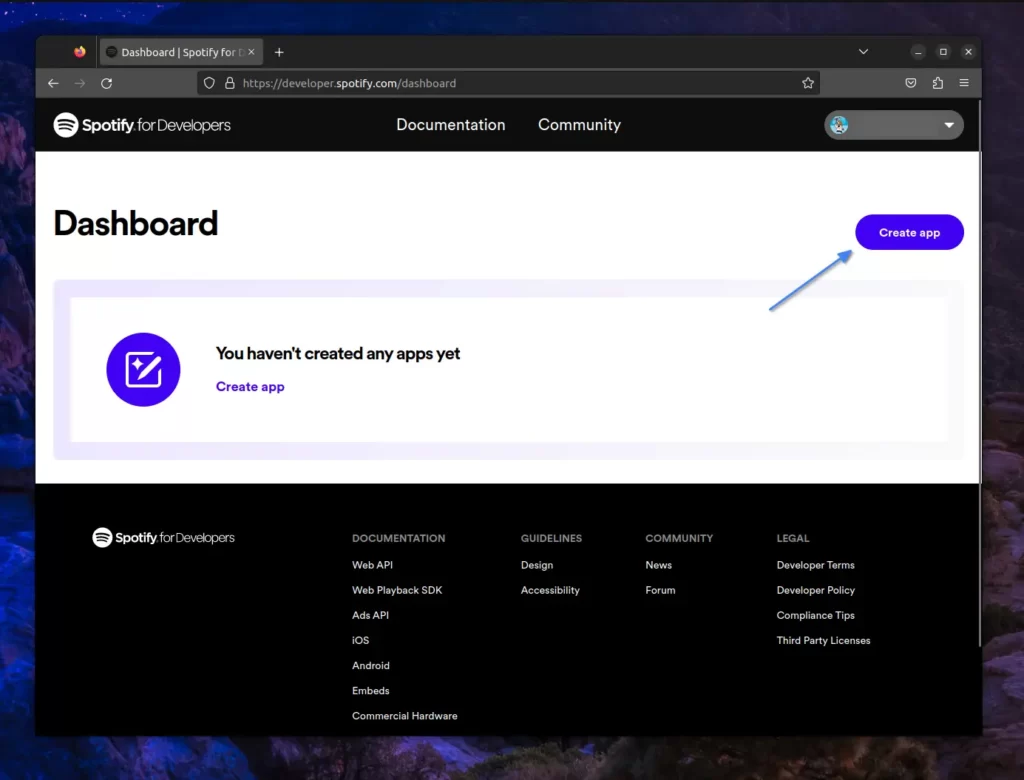Open the Developer Policy link

coord(816,591)
